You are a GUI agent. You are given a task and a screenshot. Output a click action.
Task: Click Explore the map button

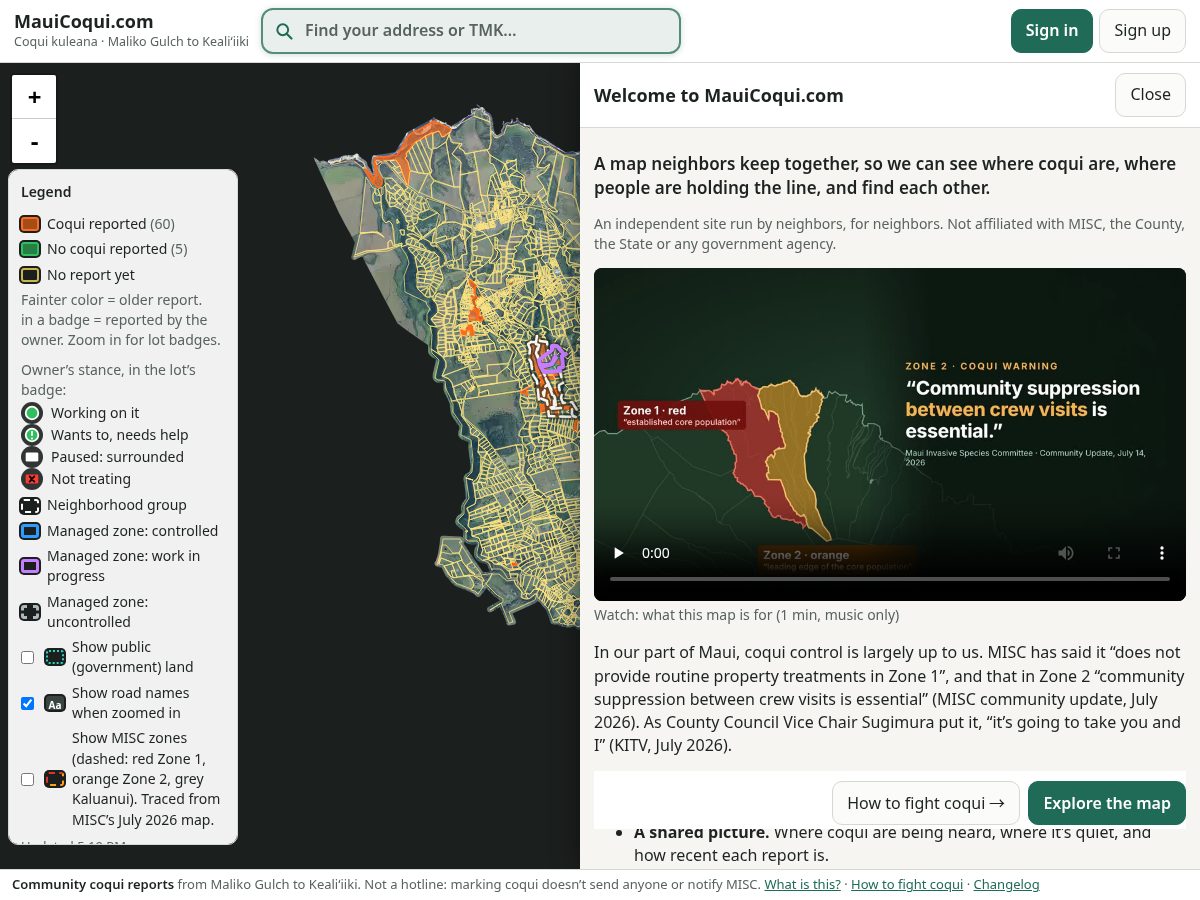pos(1107,803)
